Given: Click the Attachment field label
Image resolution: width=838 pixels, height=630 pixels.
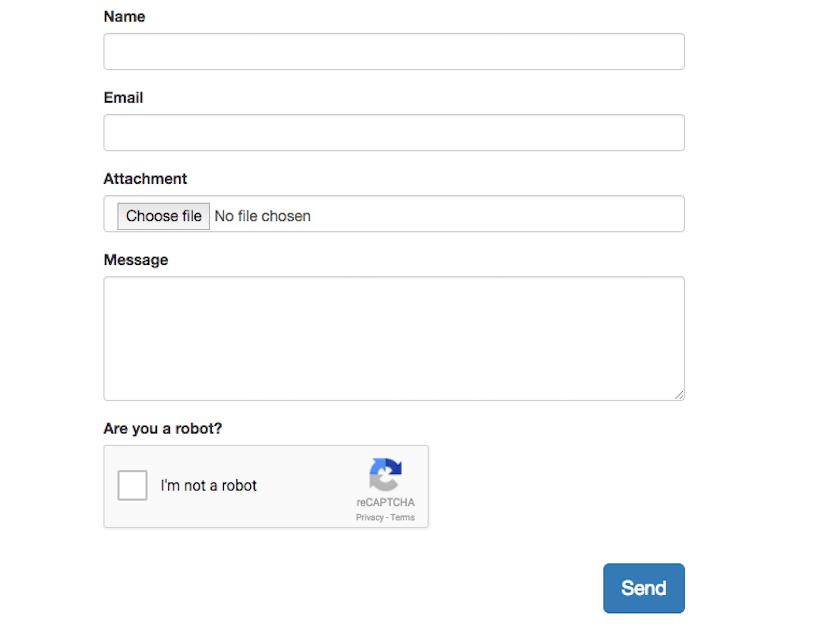Looking at the screenshot, I should 145,178.
